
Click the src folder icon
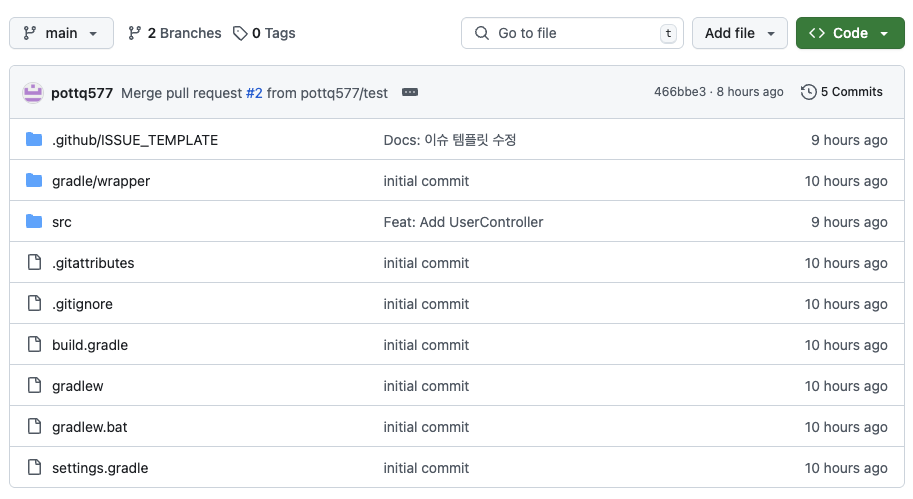(x=34, y=222)
